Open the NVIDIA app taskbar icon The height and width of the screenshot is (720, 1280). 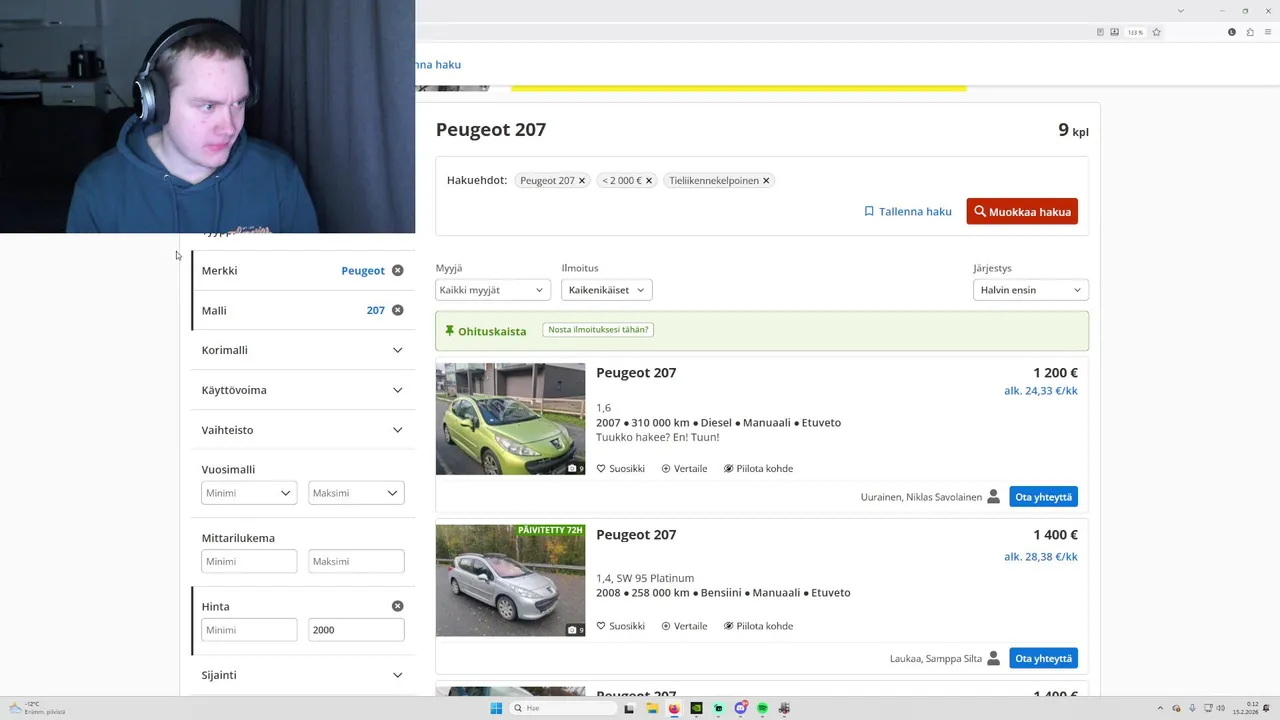click(x=696, y=708)
